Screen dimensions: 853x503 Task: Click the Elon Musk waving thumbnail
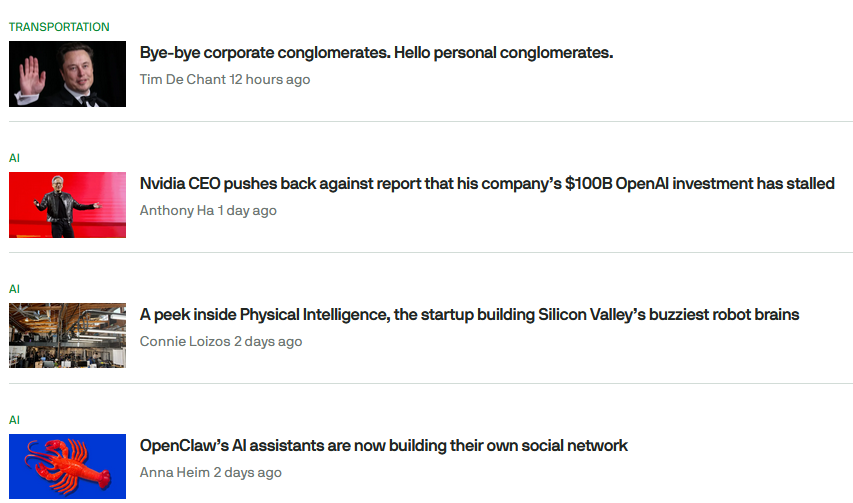pos(67,74)
